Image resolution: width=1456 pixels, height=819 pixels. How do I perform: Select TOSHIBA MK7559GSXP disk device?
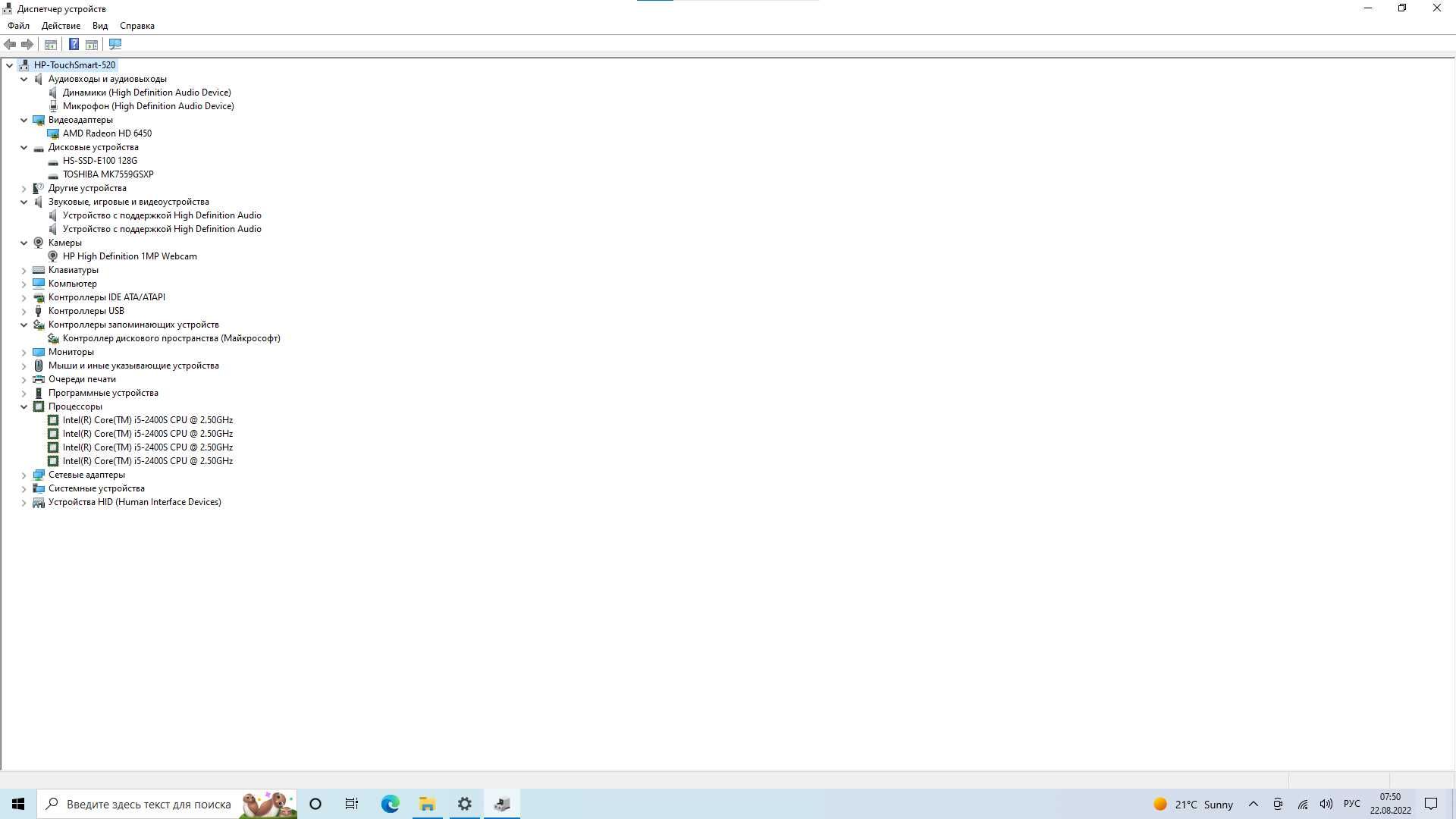click(109, 174)
